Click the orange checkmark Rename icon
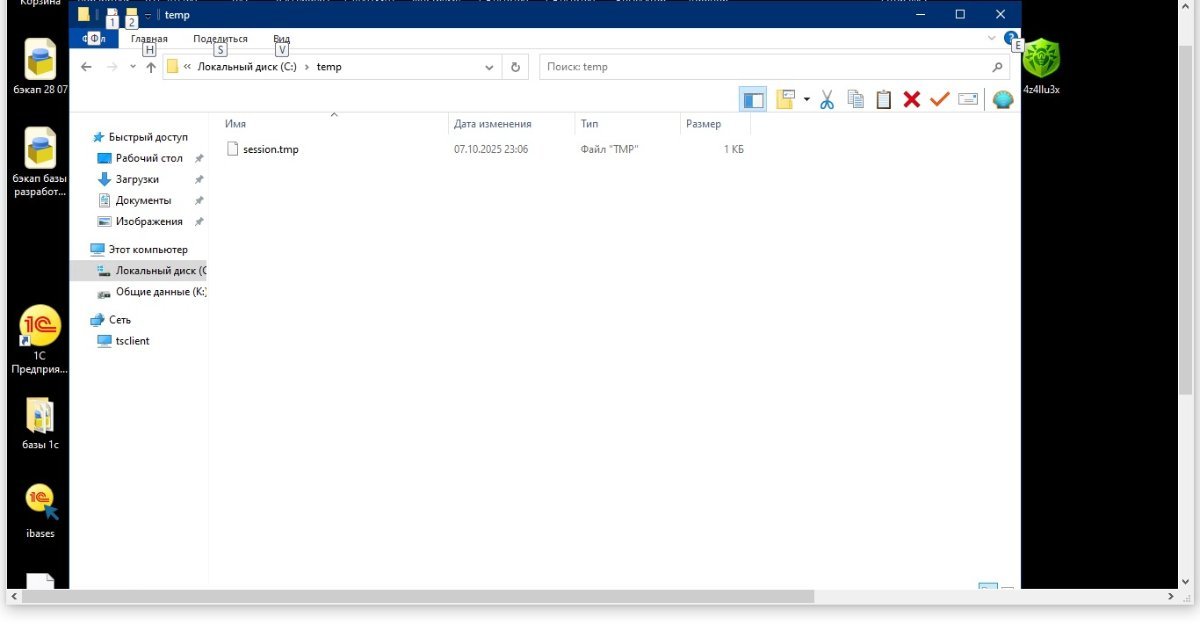1200x624 pixels. tap(939, 99)
